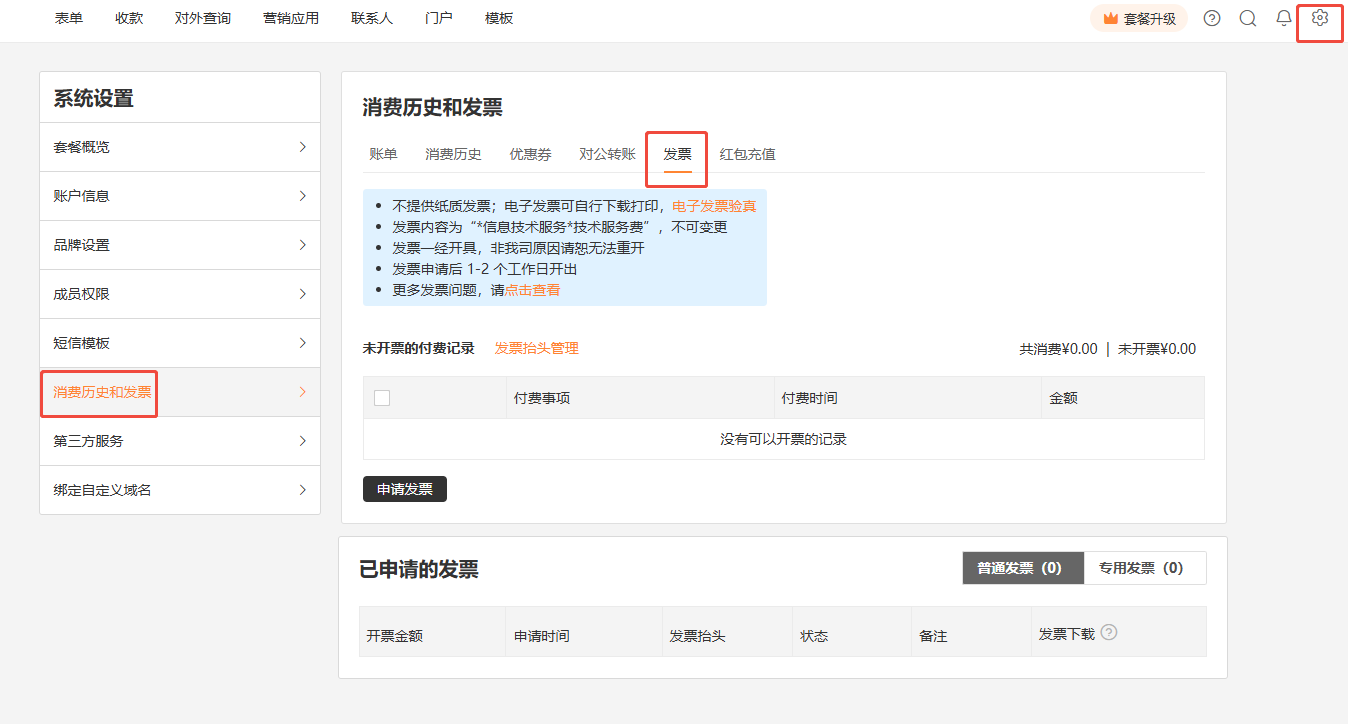Select the 普通发票 (0) toggle
This screenshot has width=1348, height=724.
pos(1023,568)
